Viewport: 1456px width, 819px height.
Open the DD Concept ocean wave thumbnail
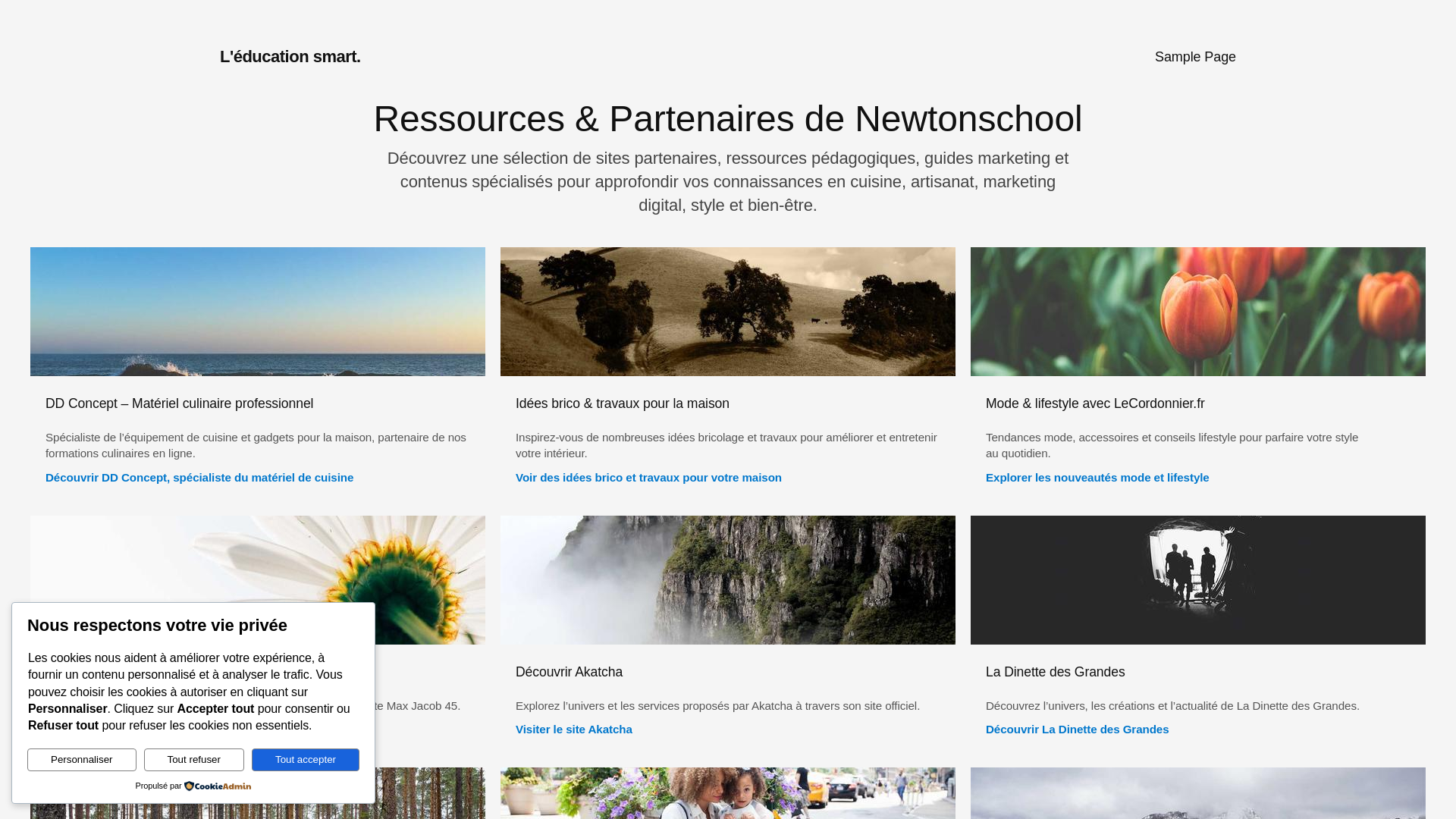click(258, 312)
